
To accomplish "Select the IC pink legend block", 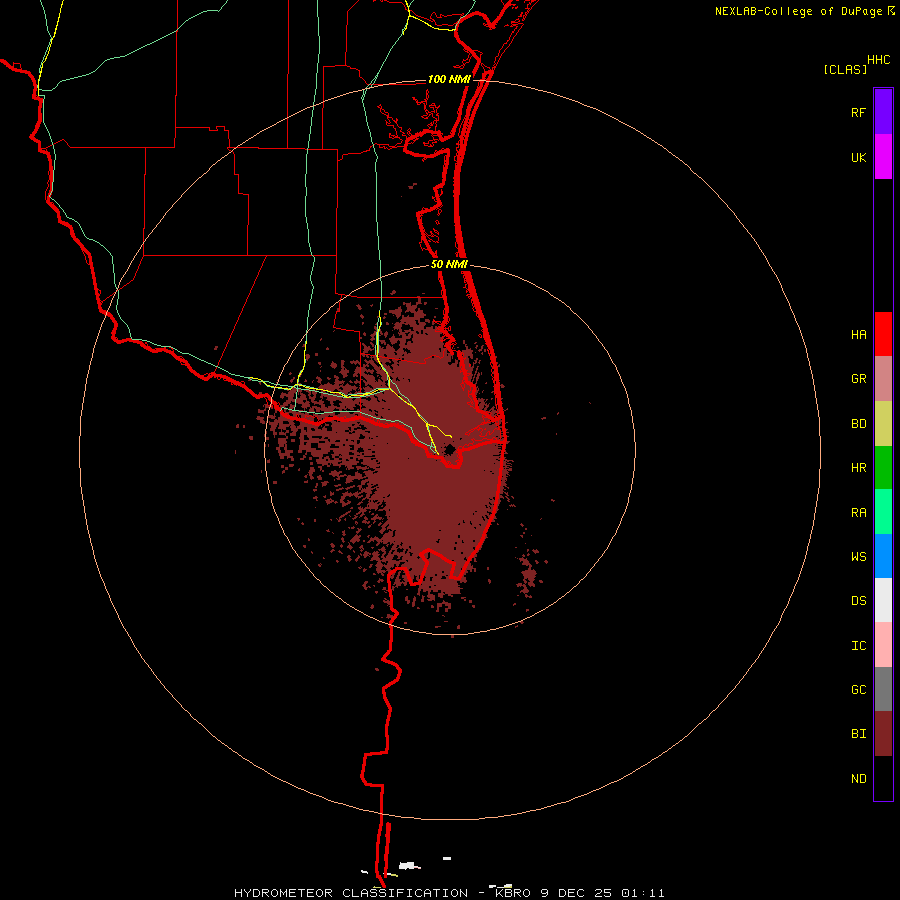I will pyautogui.click(x=883, y=645).
